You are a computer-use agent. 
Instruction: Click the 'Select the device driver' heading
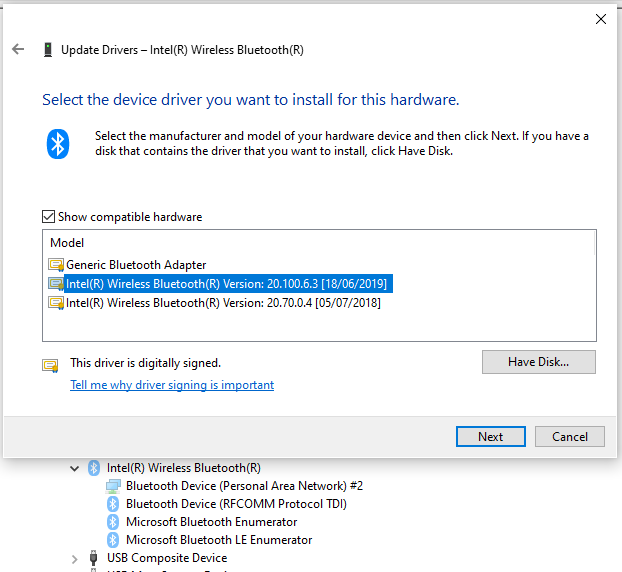pos(251,100)
